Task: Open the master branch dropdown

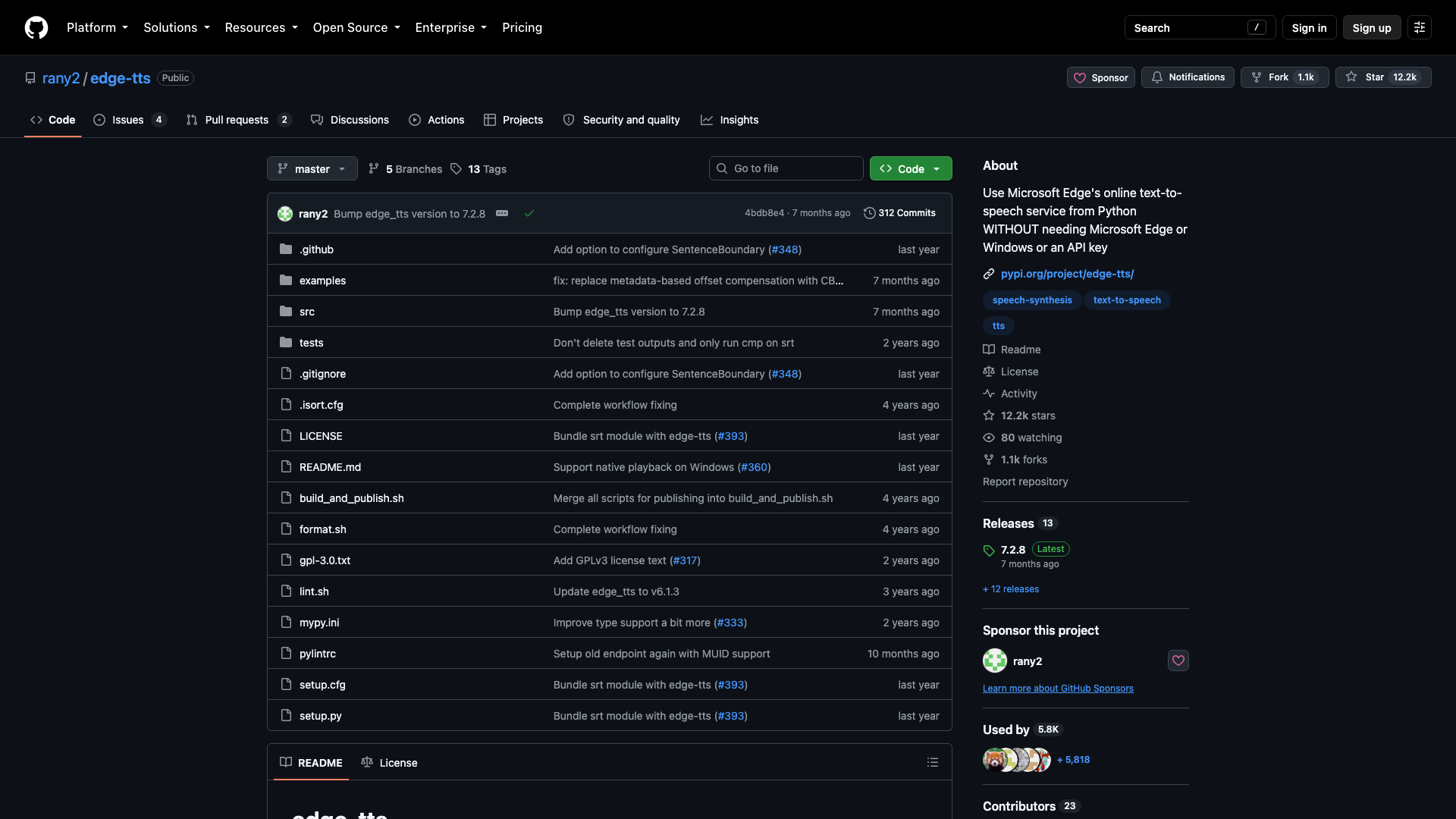Action: pos(312,168)
